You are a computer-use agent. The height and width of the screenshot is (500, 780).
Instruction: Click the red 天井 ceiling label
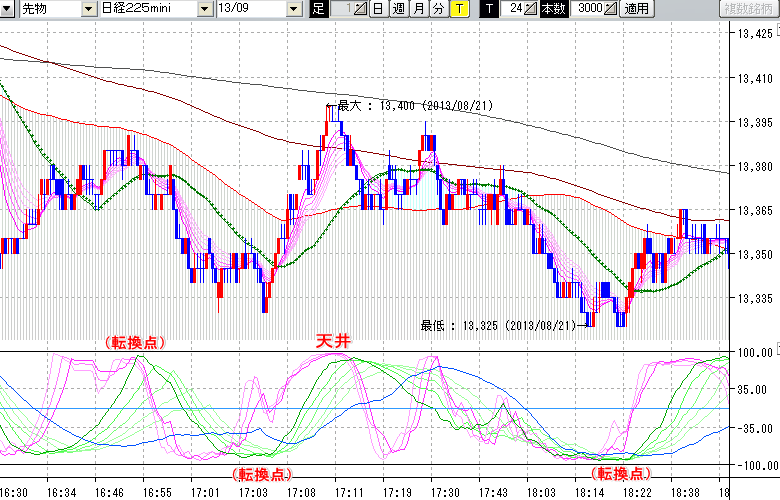pyautogui.click(x=333, y=341)
